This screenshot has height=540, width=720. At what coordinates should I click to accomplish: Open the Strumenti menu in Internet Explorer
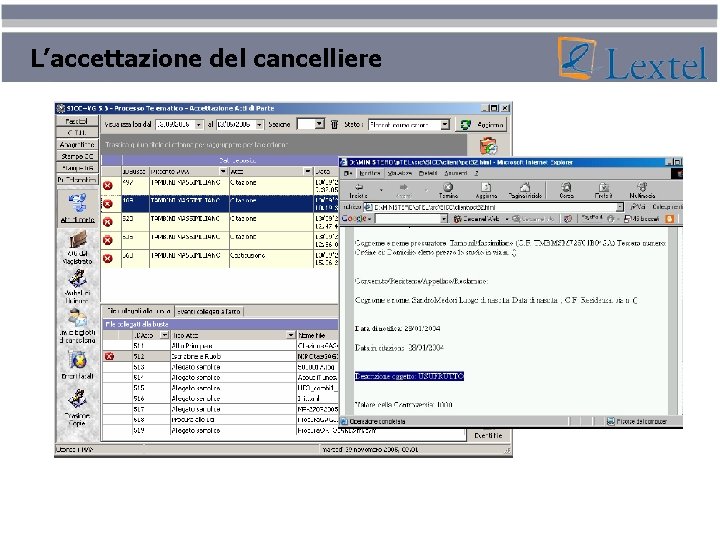(x=456, y=173)
